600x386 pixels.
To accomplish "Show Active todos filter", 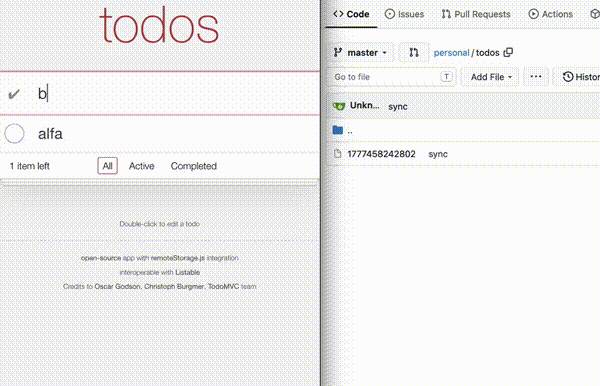I will [142, 166].
